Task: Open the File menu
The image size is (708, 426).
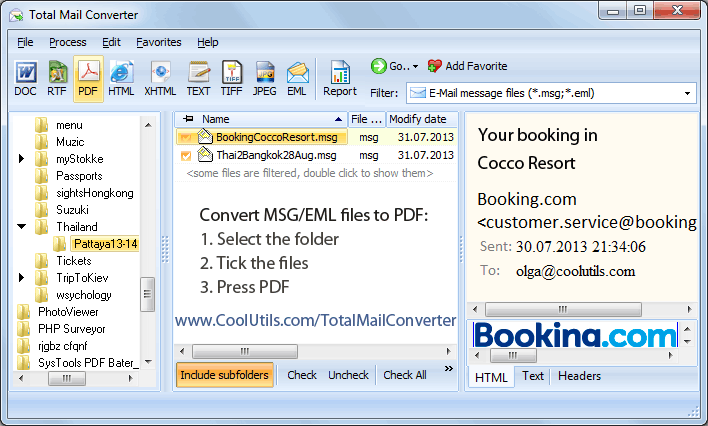Action: point(25,42)
